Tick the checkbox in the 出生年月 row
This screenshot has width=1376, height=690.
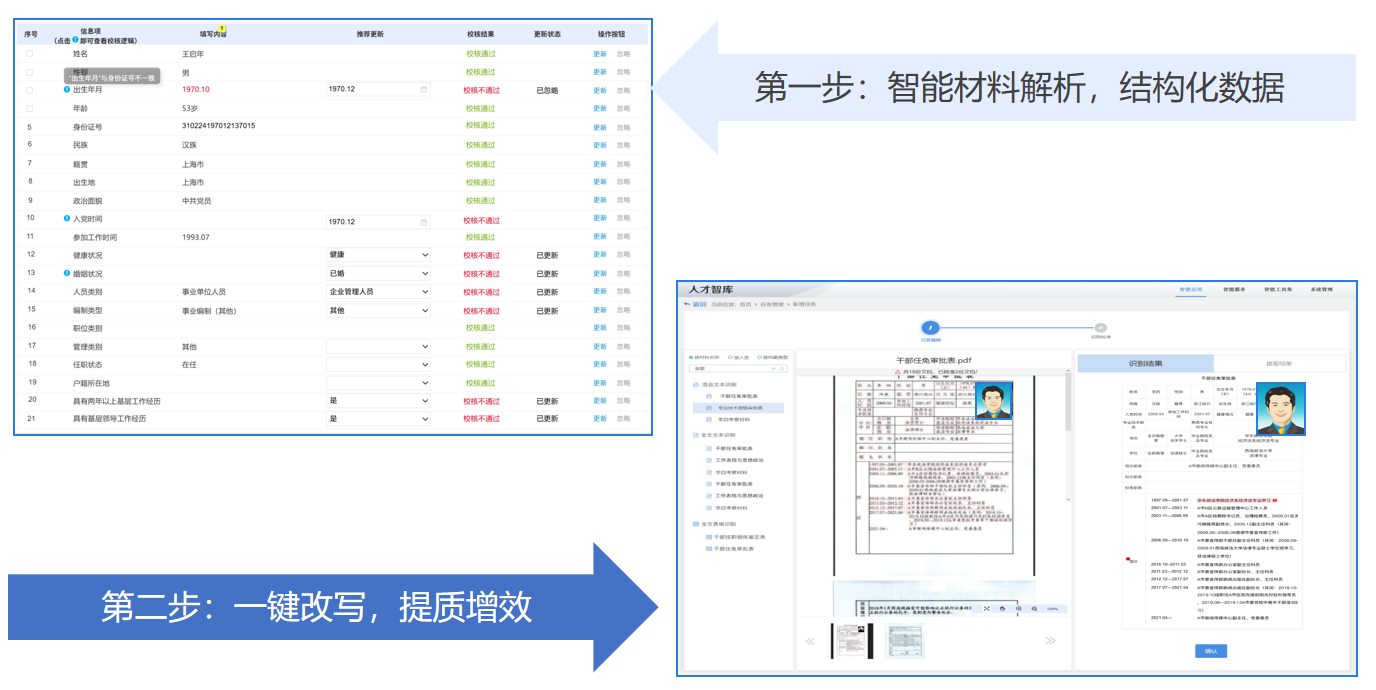click(x=29, y=90)
